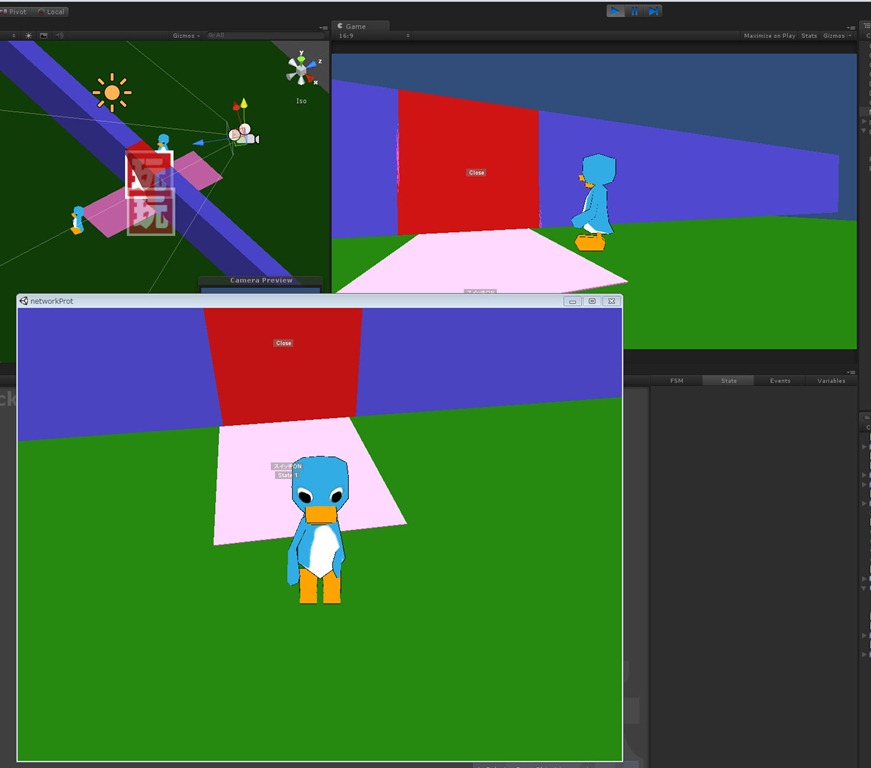The width and height of the screenshot is (871, 768).
Task: Pause the running game
Action: (634, 11)
